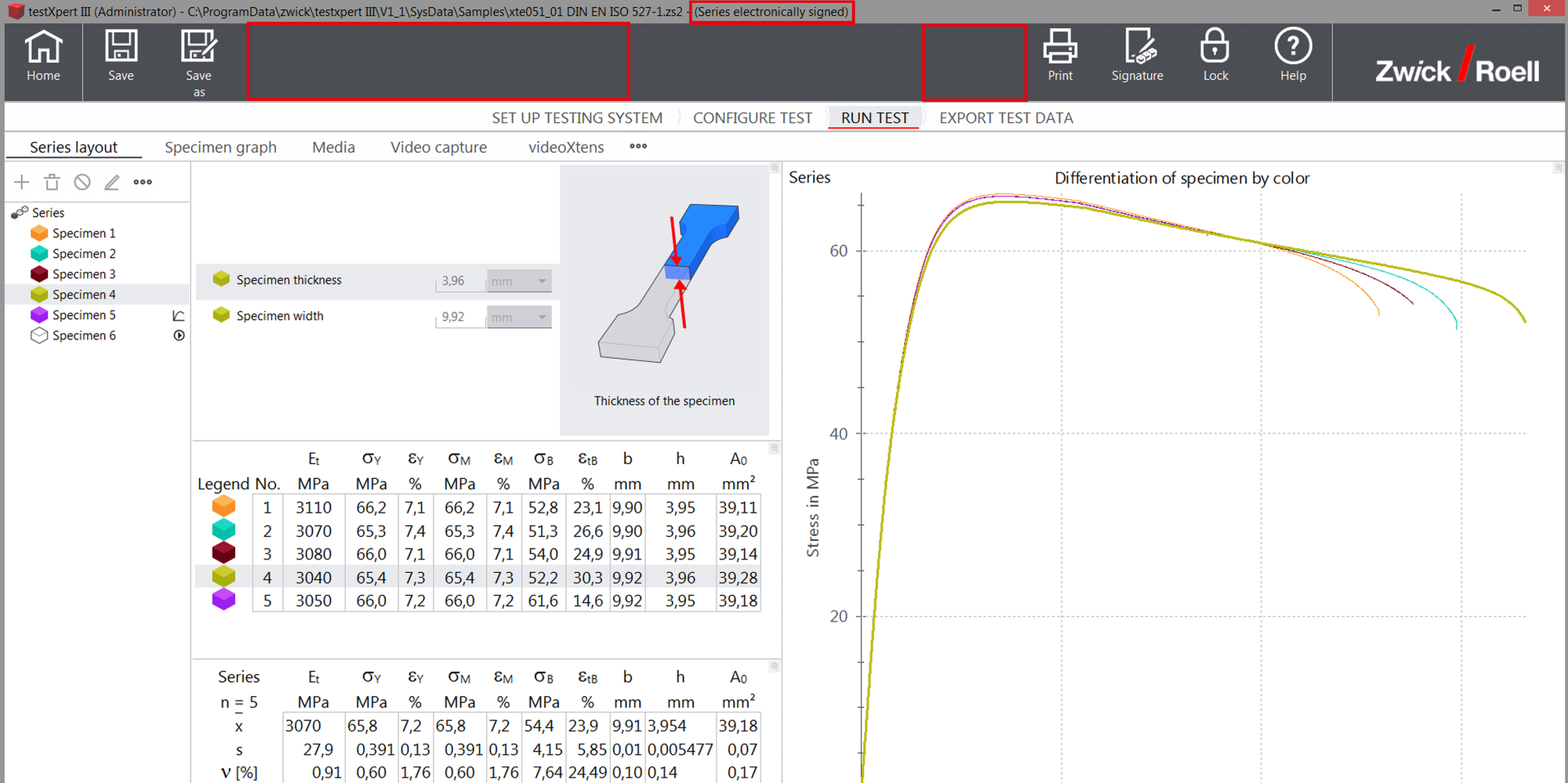This screenshot has height=783, width=1568.
Task: Edit the specimen using pencil icon
Action: point(112,183)
